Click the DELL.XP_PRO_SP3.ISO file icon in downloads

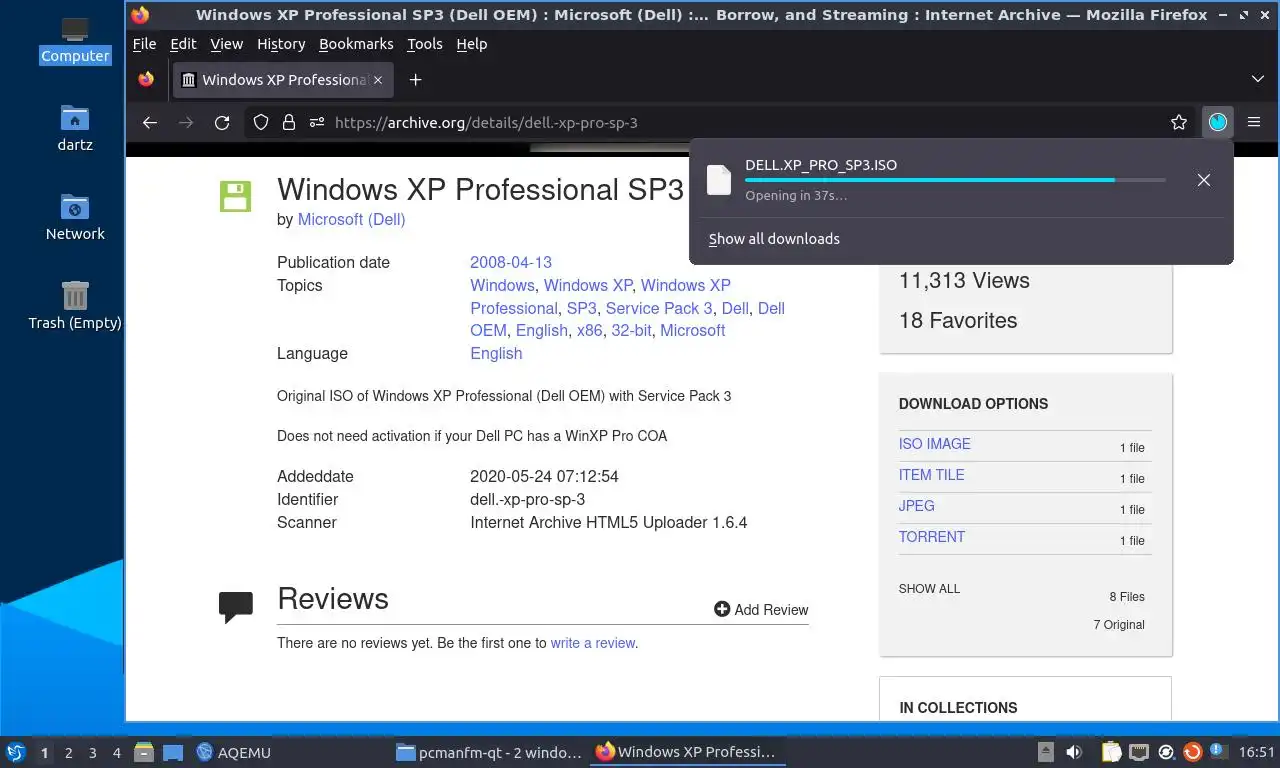719,180
